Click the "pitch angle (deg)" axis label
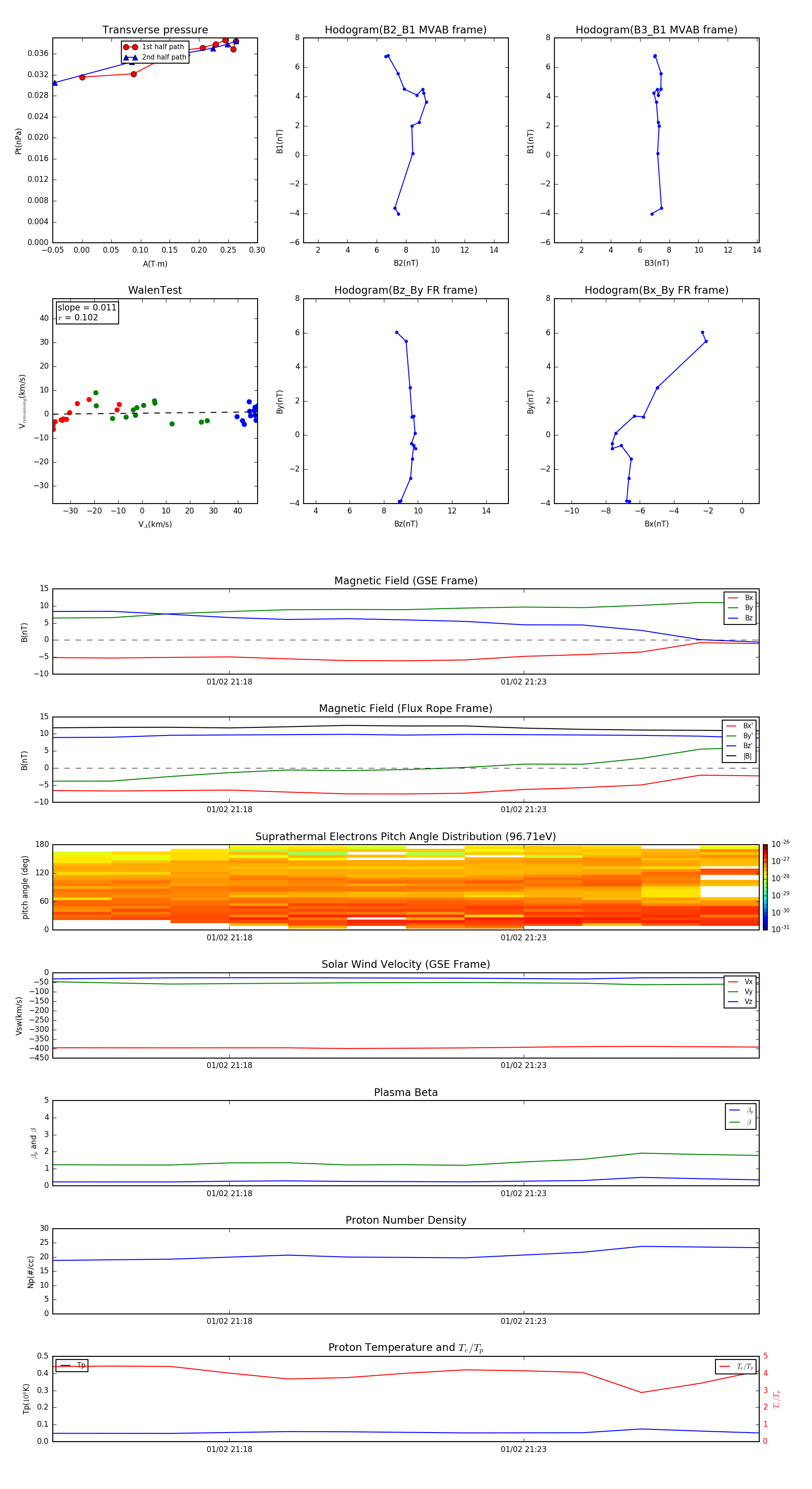The width and height of the screenshot is (812, 1489). 25,887
